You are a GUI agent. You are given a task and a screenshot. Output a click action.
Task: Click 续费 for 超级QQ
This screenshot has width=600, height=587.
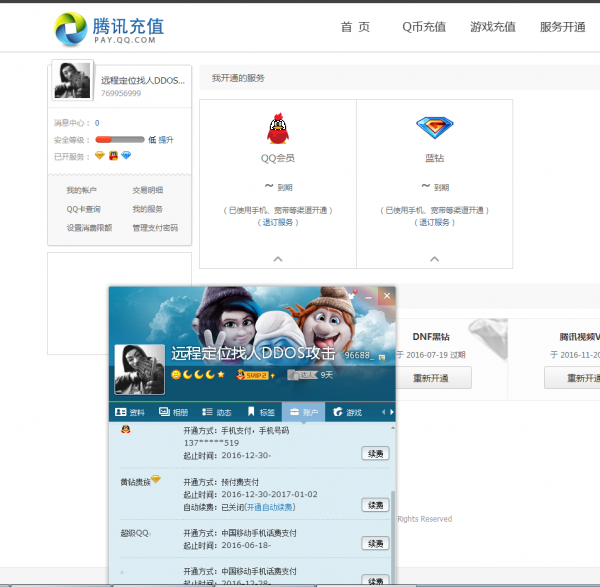tap(375, 543)
